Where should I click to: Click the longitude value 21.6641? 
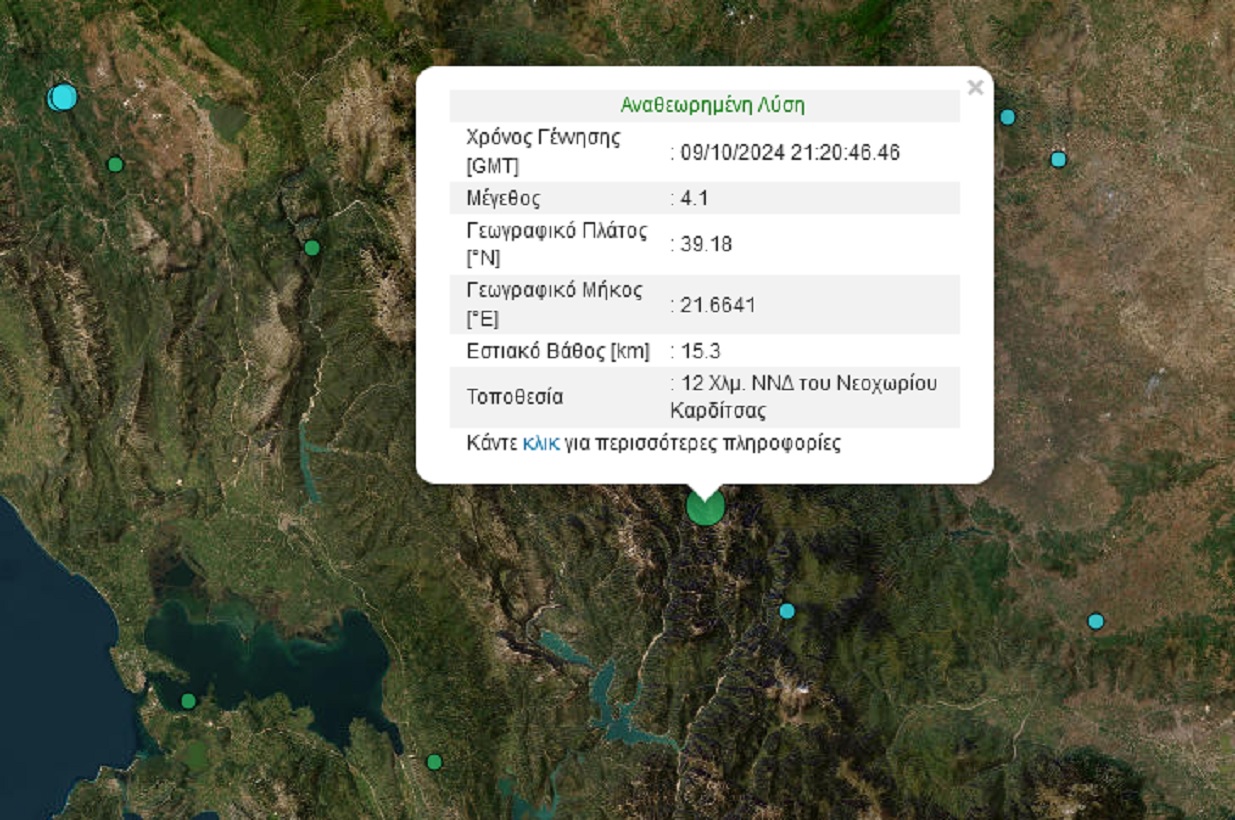click(x=718, y=305)
